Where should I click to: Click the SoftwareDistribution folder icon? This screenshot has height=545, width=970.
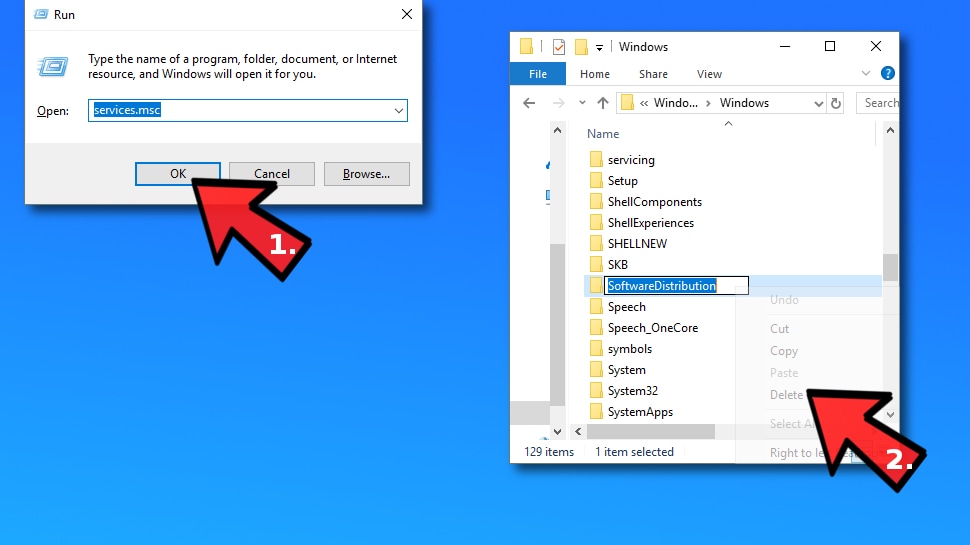click(x=596, y=285)
